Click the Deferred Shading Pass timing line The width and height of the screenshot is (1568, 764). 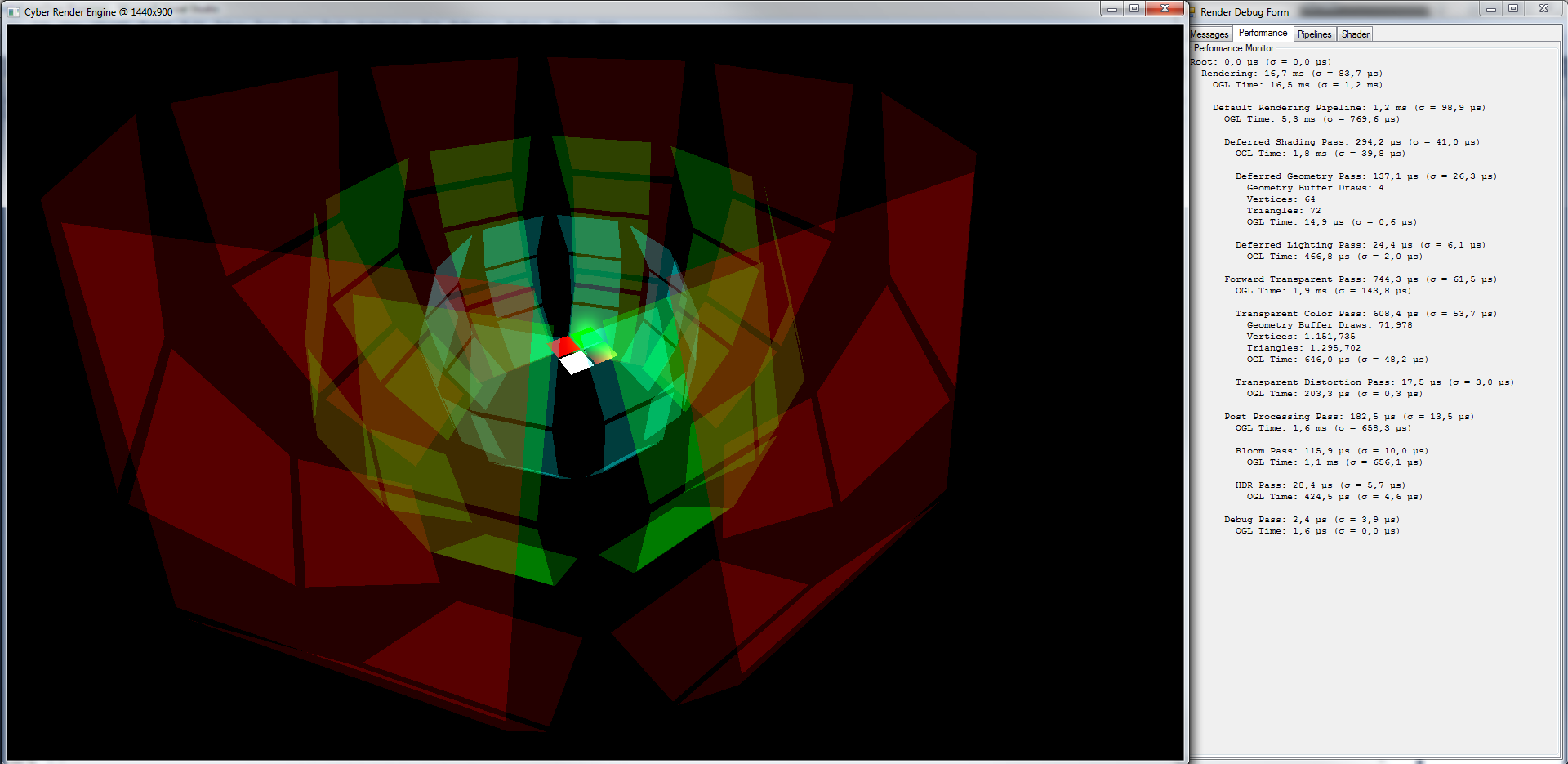(x=1352, y=142)
